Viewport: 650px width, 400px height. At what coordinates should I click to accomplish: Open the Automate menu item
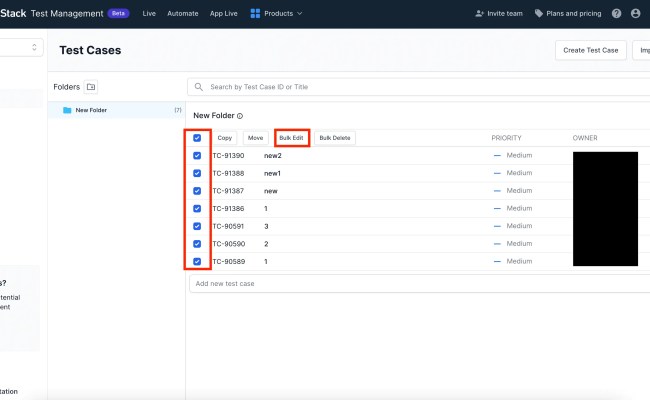pos(183,13)
